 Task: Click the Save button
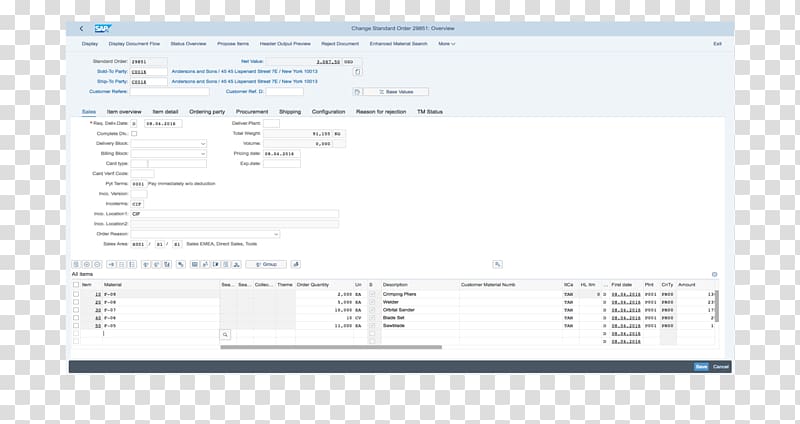pos(702,367)
